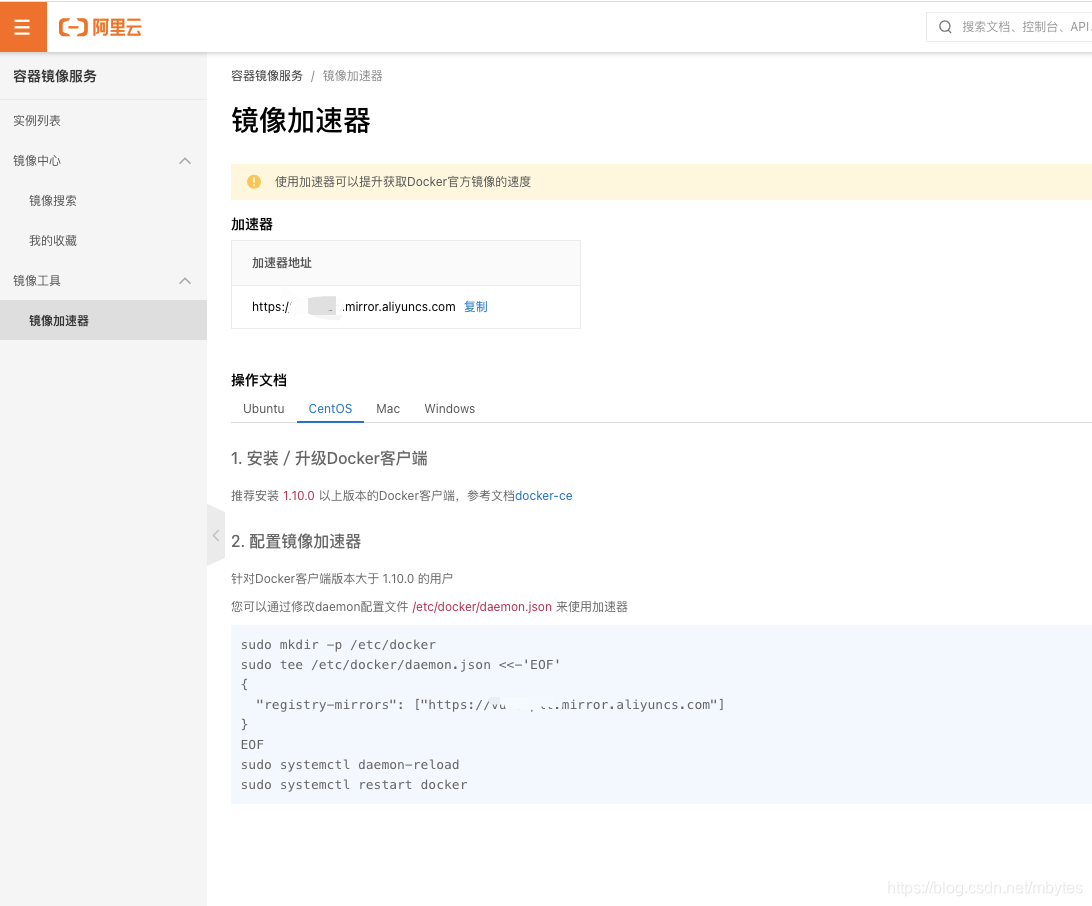Click the 容器镜像服务 sidebar title
Viewport: 1092px width, 906px height.
point(55,76)
